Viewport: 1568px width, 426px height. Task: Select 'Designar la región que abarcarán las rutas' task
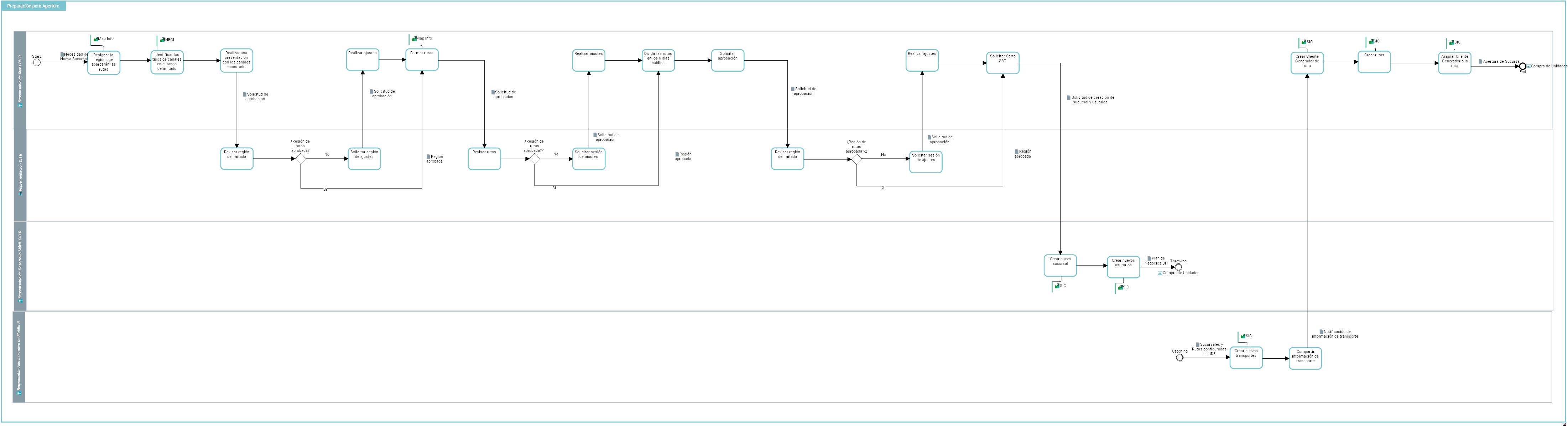click(104, 63)
